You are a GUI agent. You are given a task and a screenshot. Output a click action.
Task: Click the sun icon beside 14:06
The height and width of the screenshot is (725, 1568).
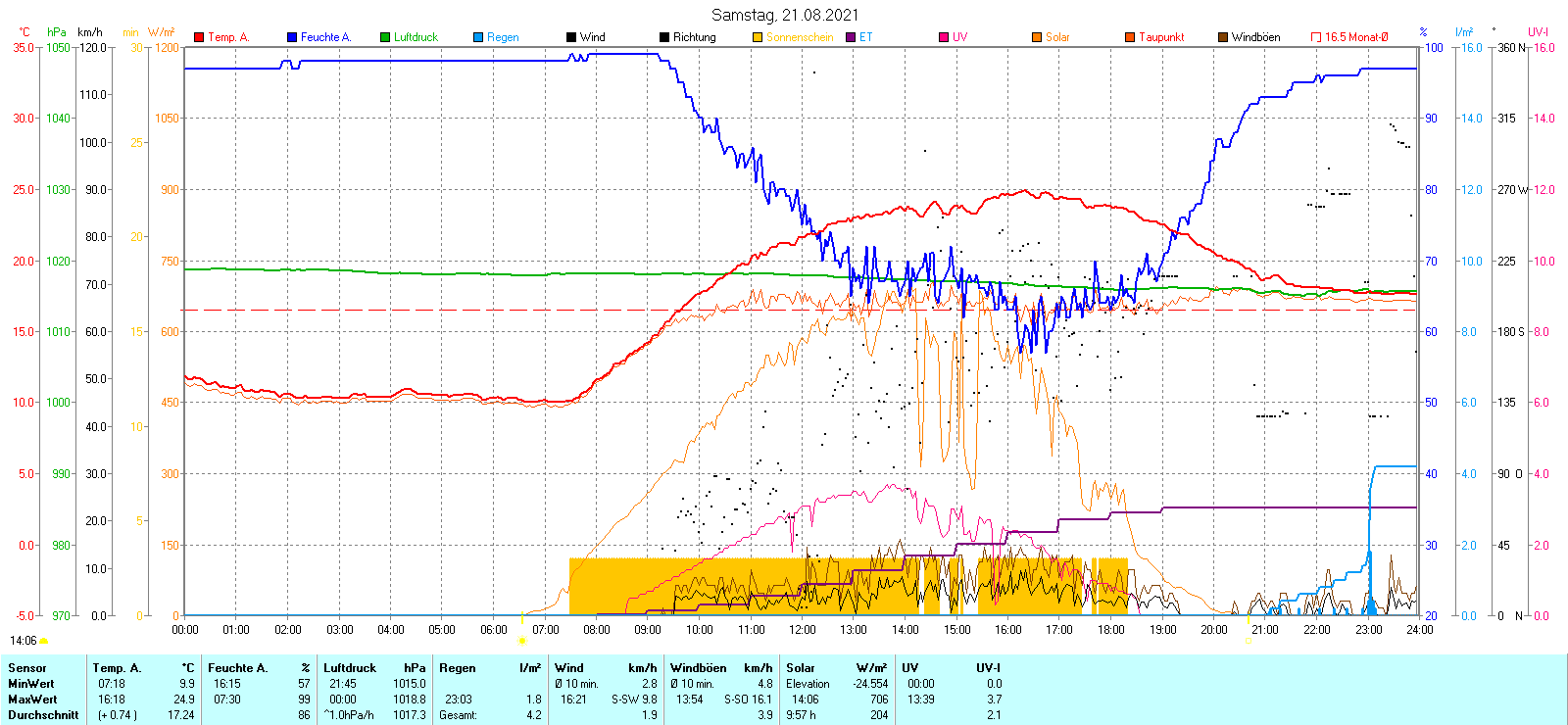coord(44,641)
